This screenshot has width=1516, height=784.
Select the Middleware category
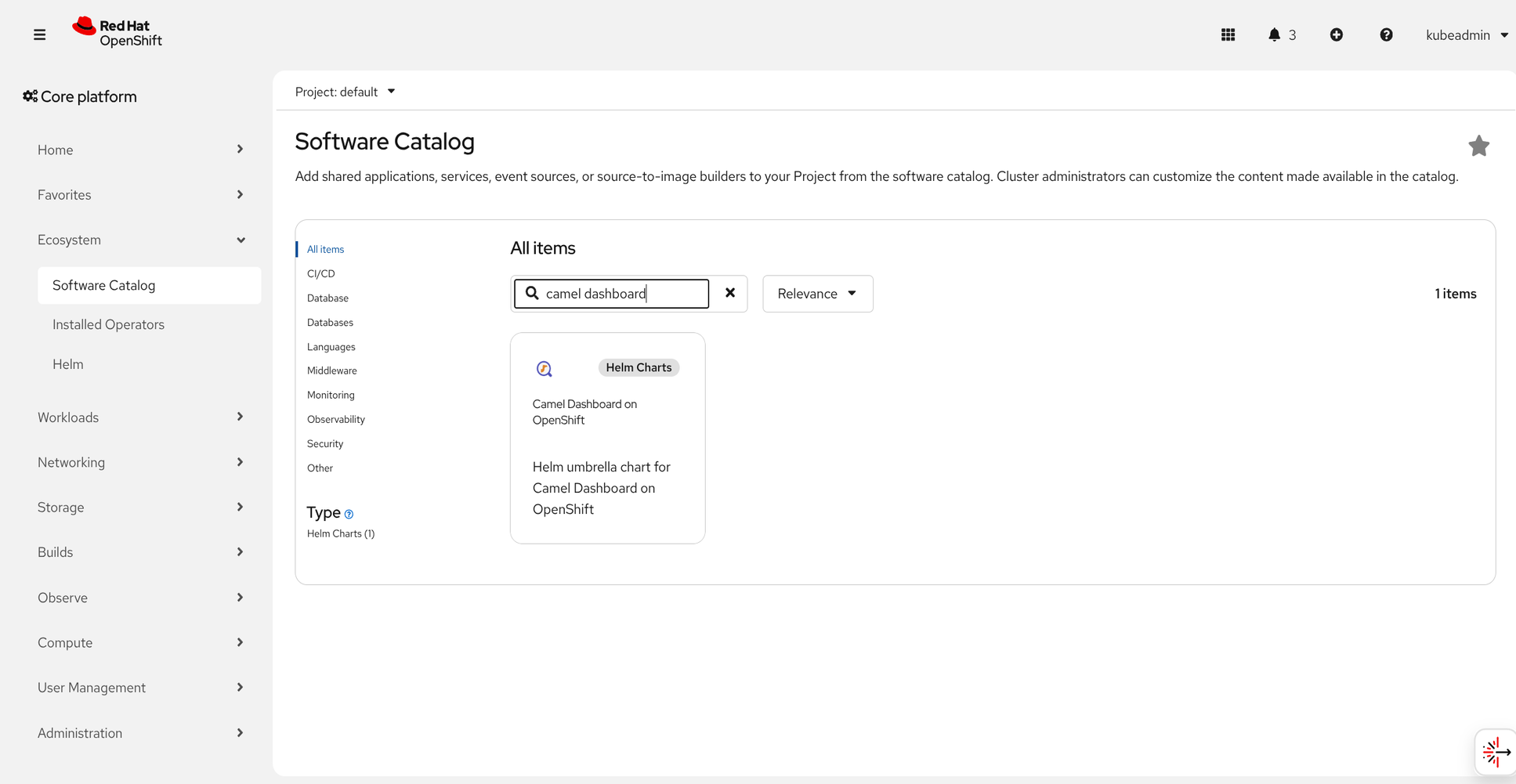coord(331,370)
